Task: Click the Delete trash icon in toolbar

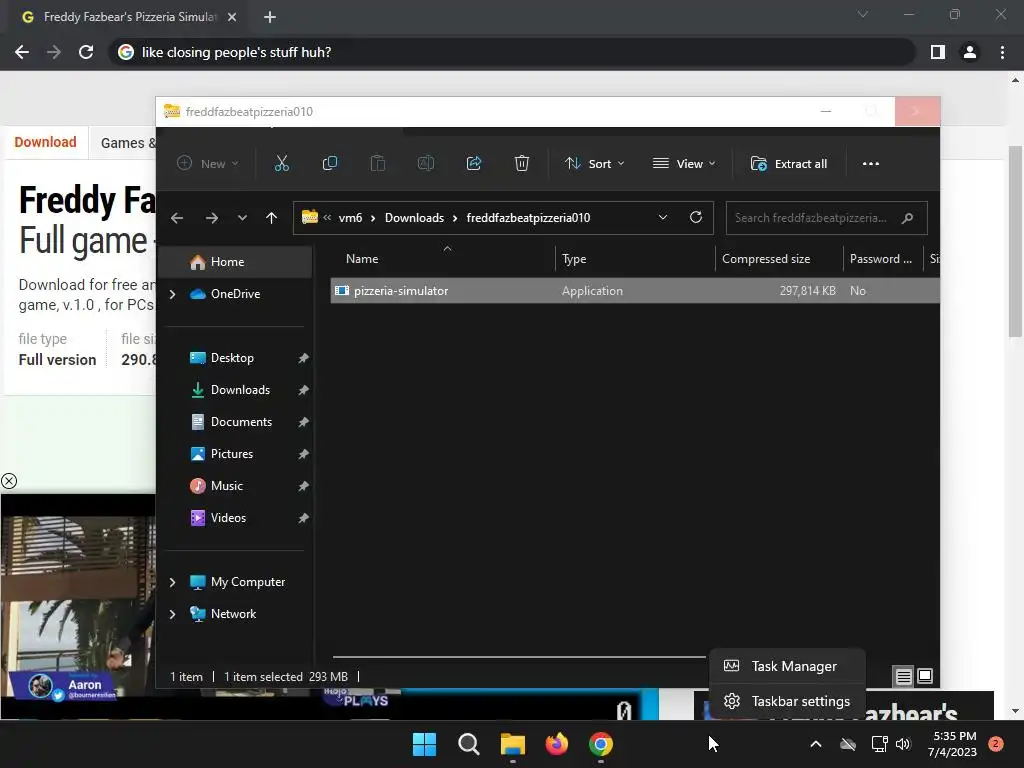Action: 521,163
